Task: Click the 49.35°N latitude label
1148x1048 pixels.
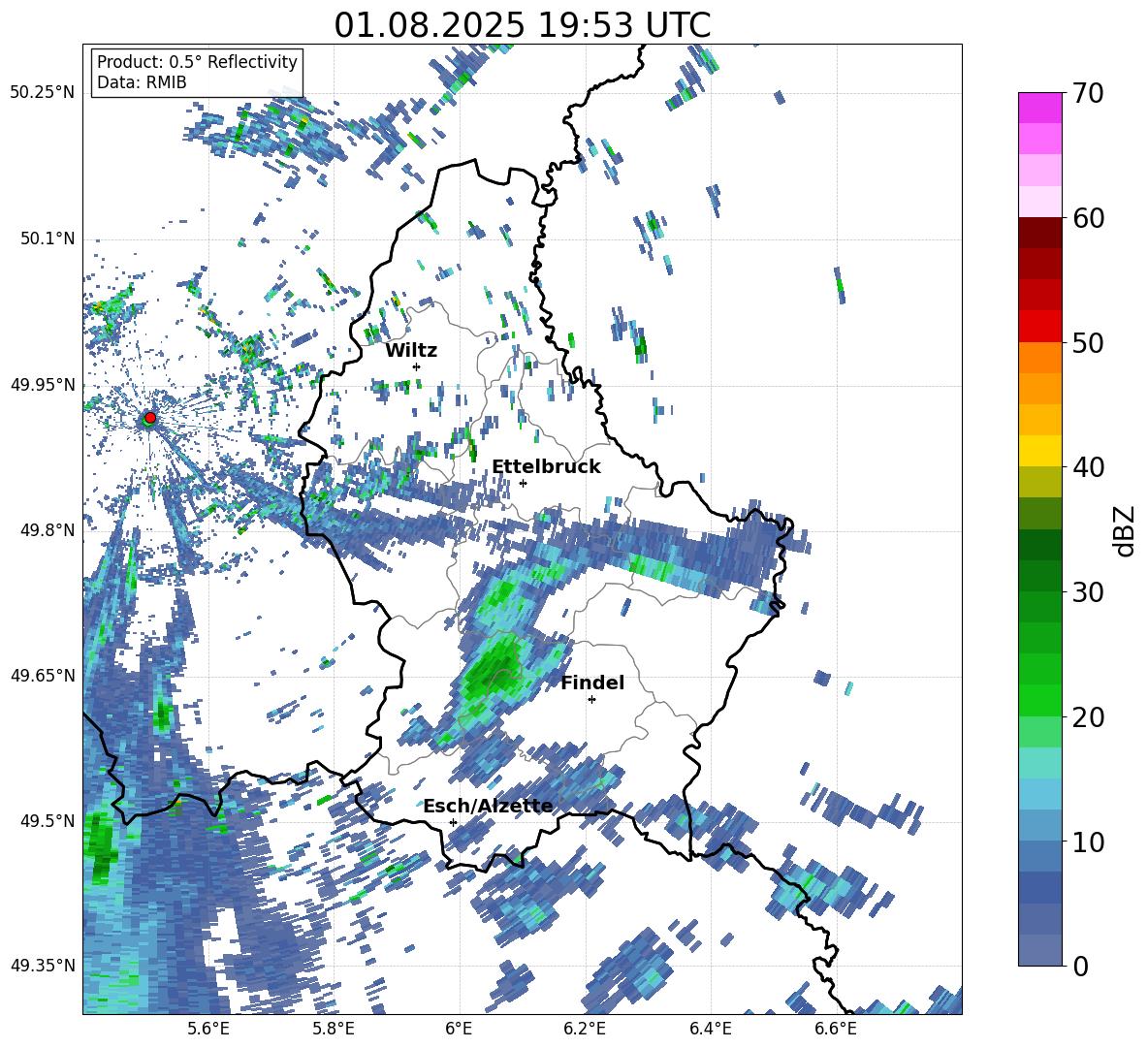Action: pyautogui.click(x=43, y=966)
